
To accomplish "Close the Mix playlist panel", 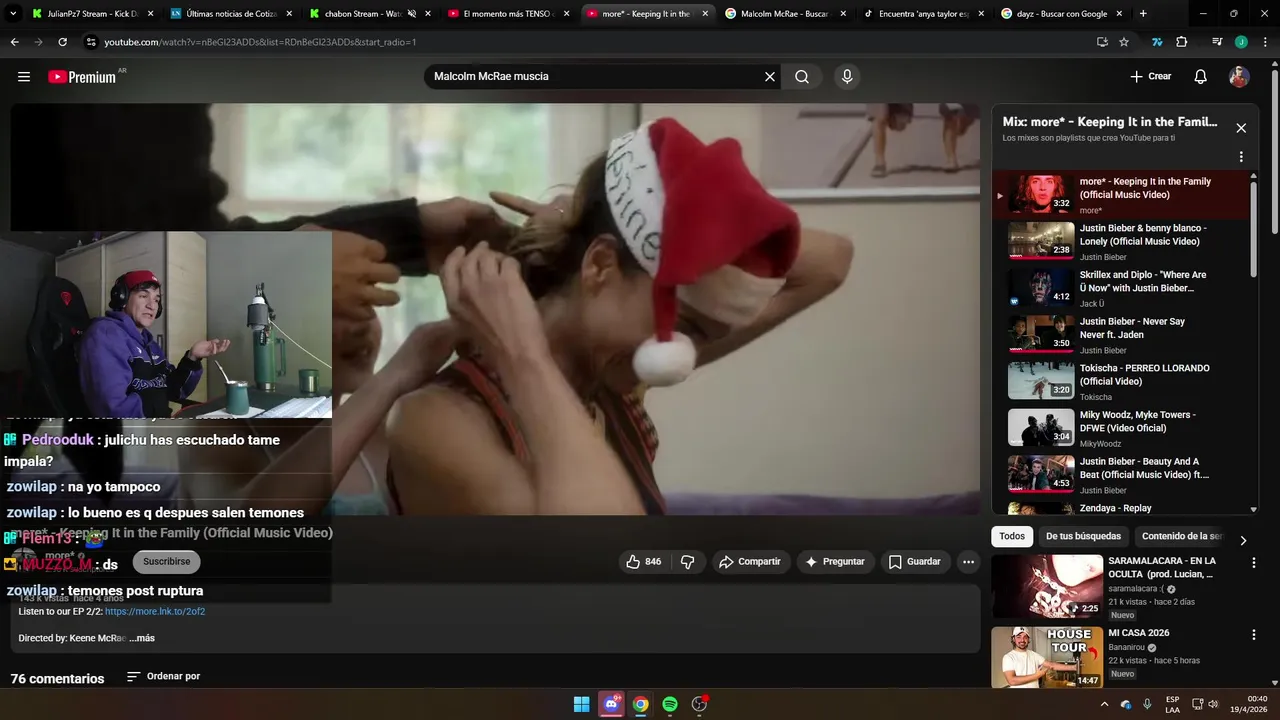I will pos(1241,128).
